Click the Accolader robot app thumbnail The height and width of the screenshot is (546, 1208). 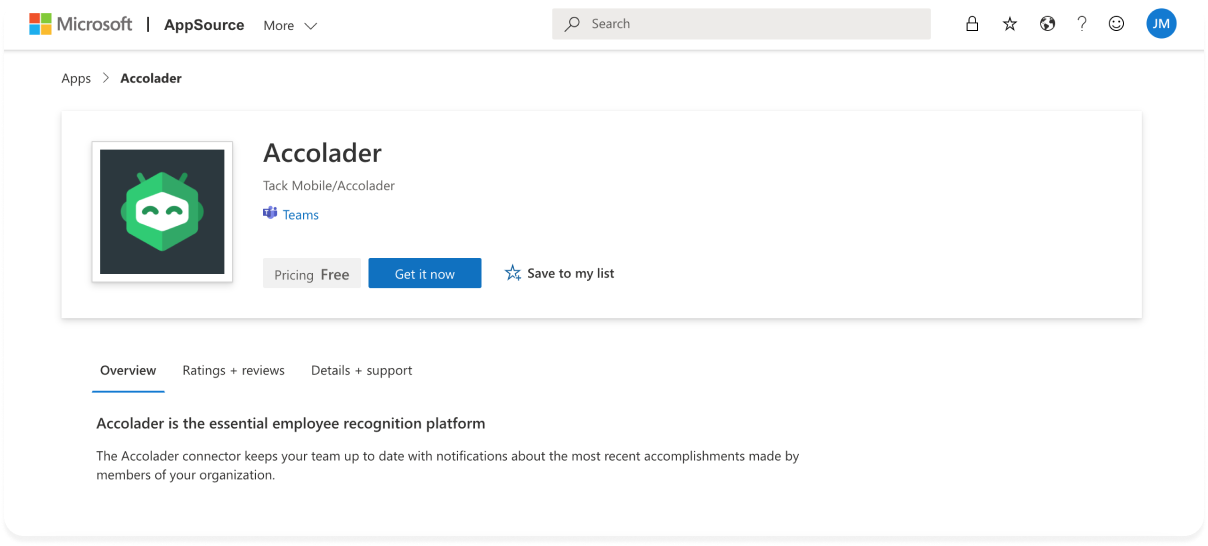[162, 212]
